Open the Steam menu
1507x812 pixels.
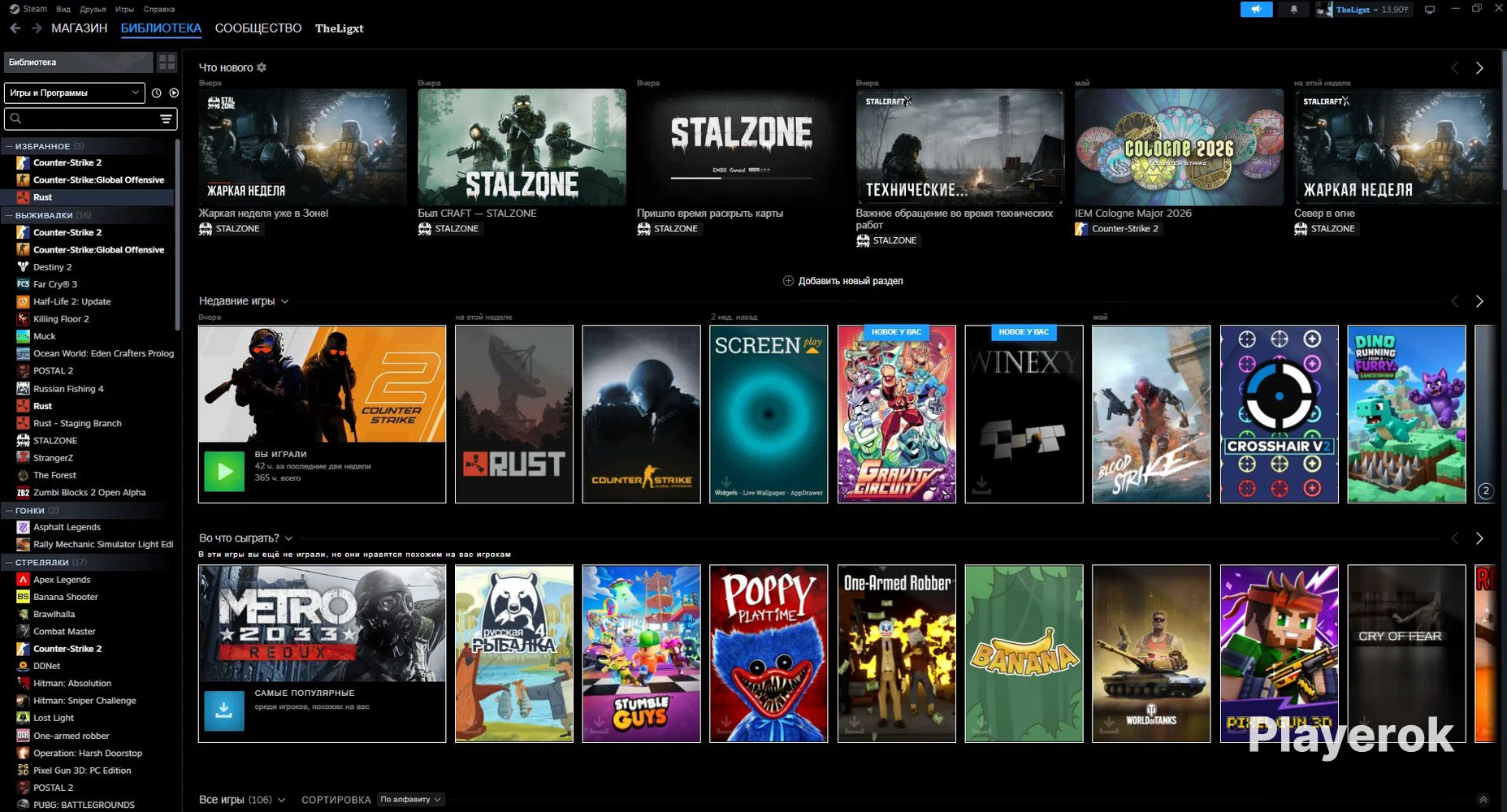35,9
